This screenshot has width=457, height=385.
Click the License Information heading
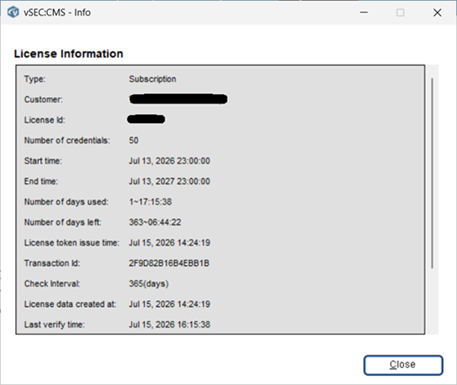click(69, 54)
